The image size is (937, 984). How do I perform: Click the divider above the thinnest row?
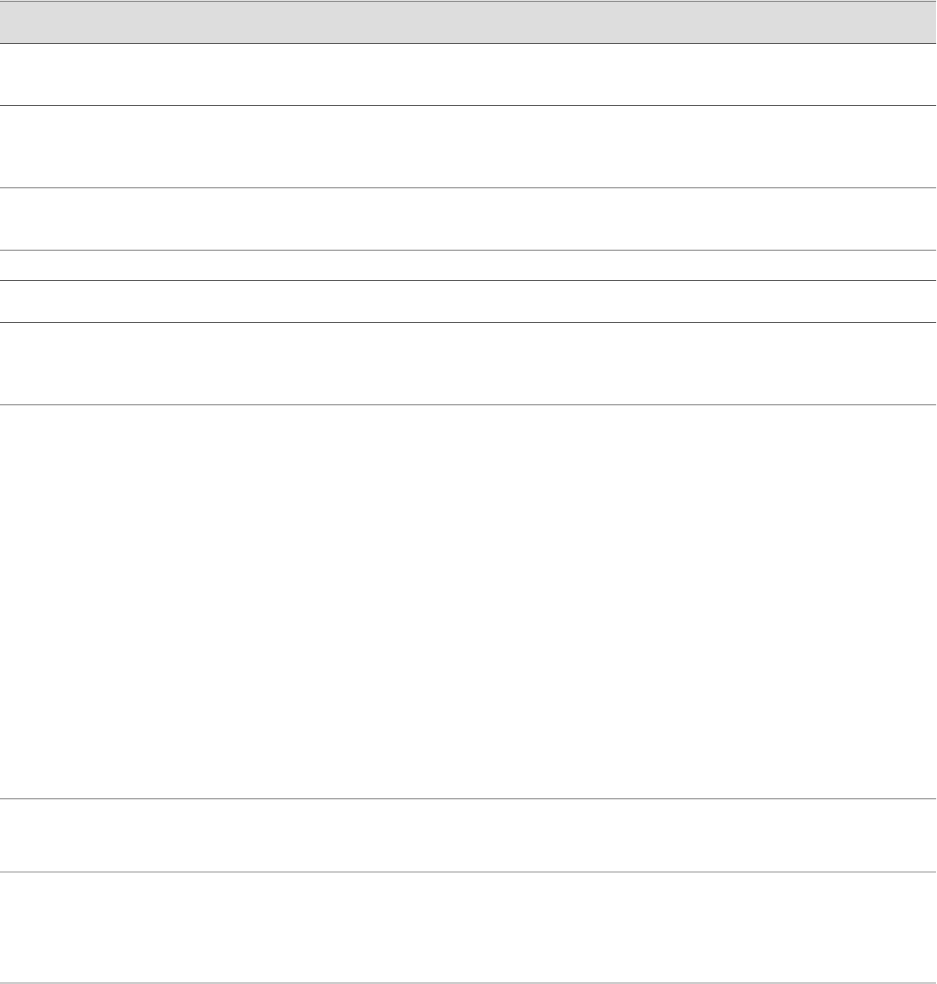(x=468, y=250)
